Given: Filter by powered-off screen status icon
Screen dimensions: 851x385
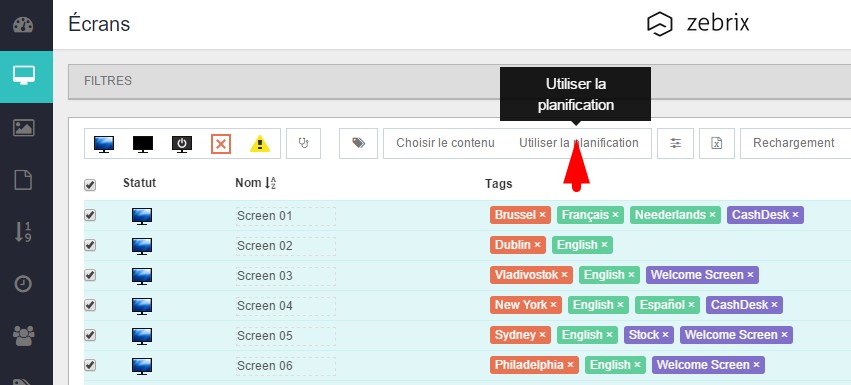Looking at the screenshot, I should coord(182,144).
